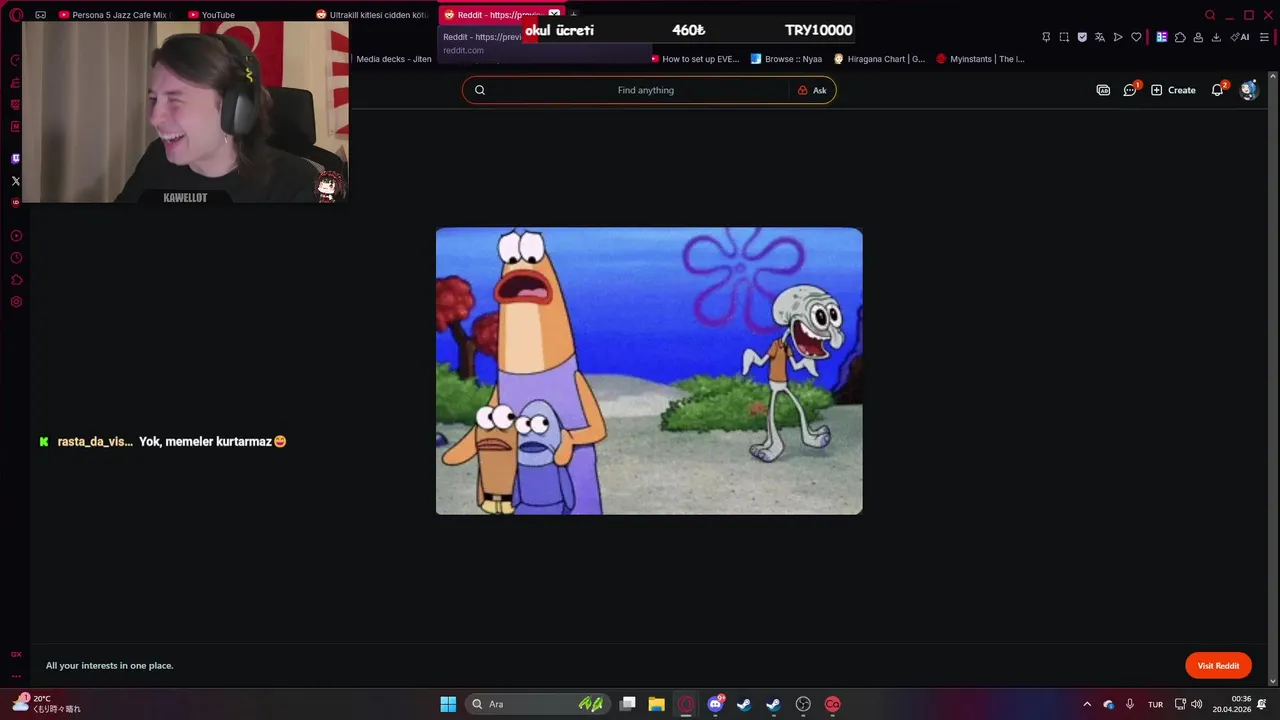This screenshot has width=1280, height=720.
Task: Close the active Reddit tab
Action: tap(554, 15)
